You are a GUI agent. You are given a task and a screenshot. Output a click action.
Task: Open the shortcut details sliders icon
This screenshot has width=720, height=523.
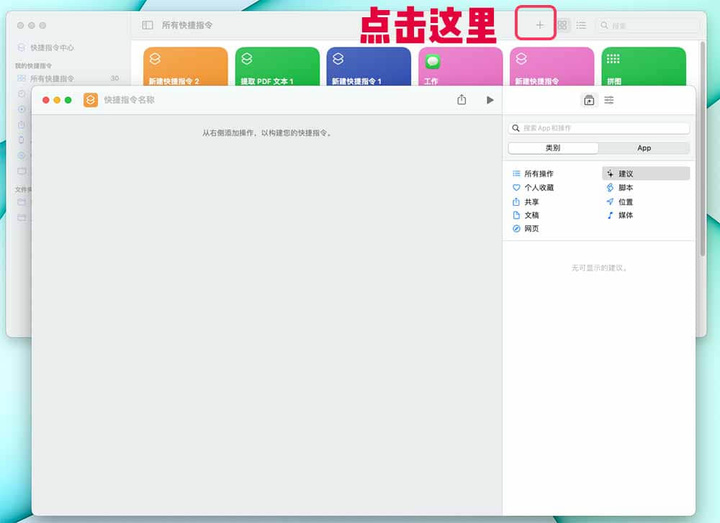[x=609, y=100]
